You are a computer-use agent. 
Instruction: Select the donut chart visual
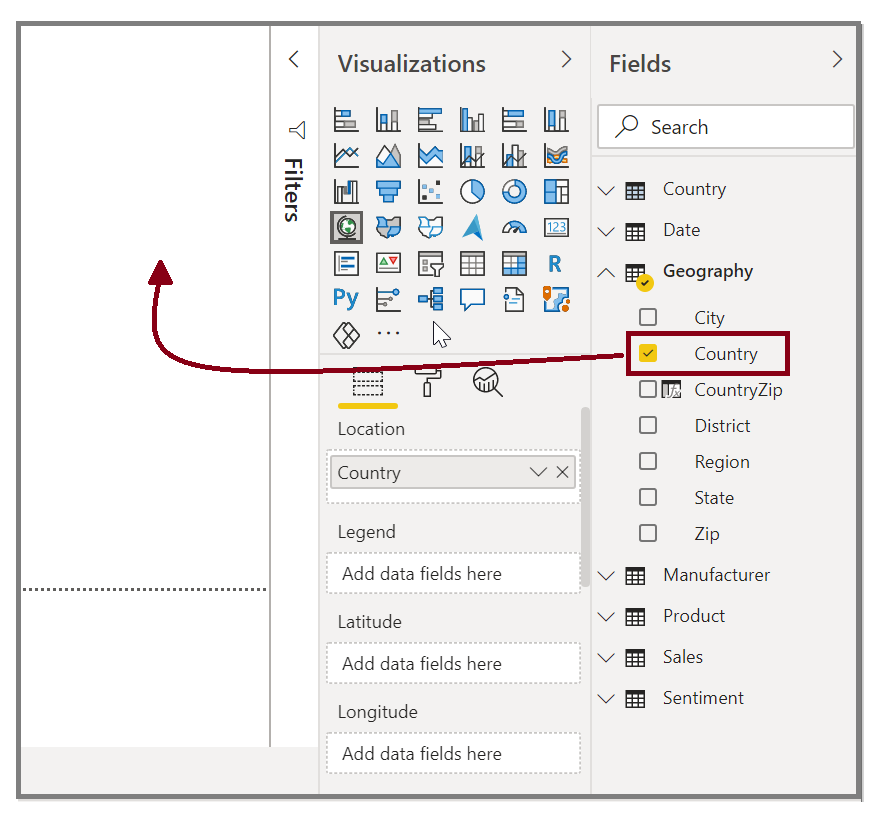click(514, 191)
